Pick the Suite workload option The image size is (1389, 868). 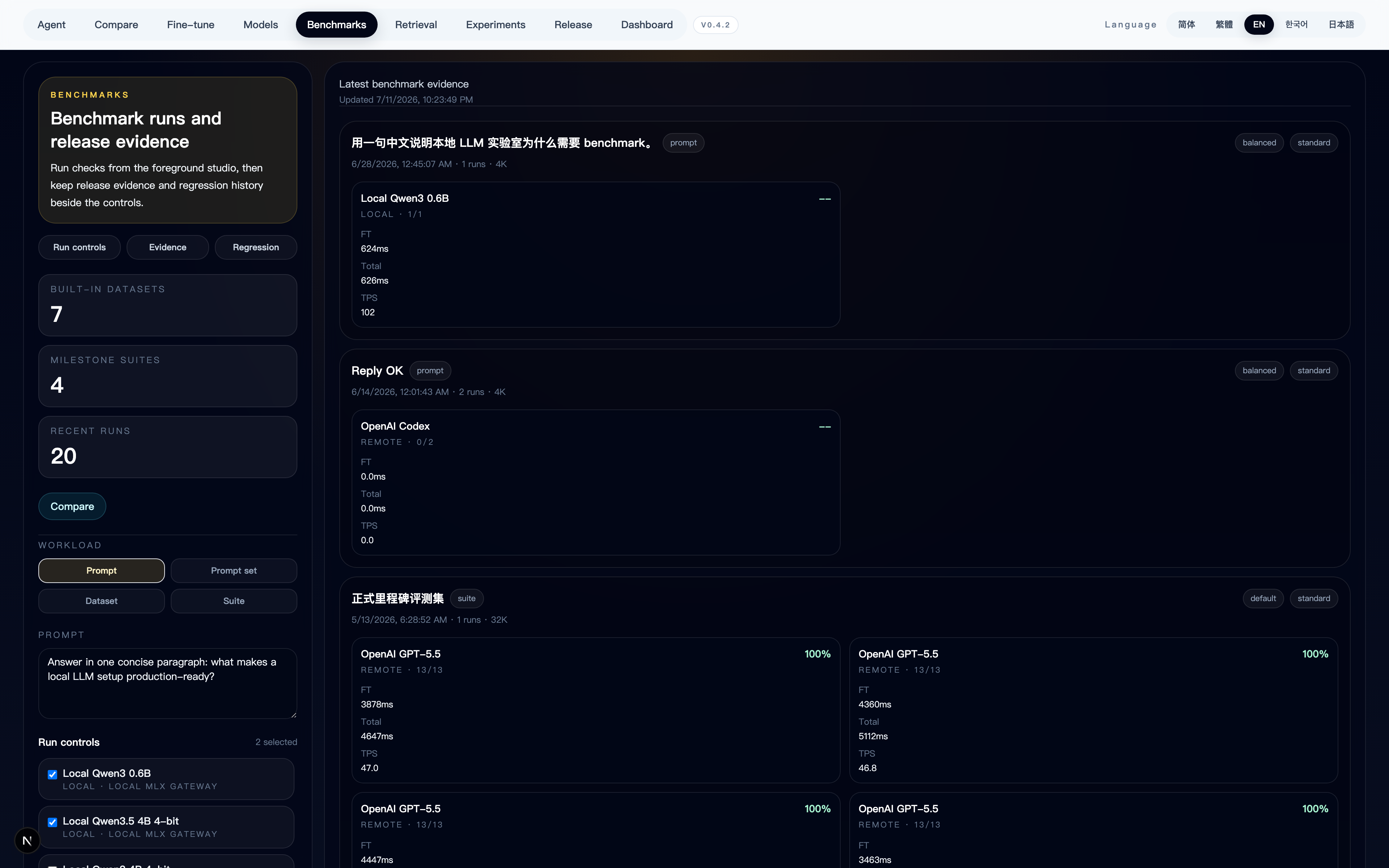(234, 601)
